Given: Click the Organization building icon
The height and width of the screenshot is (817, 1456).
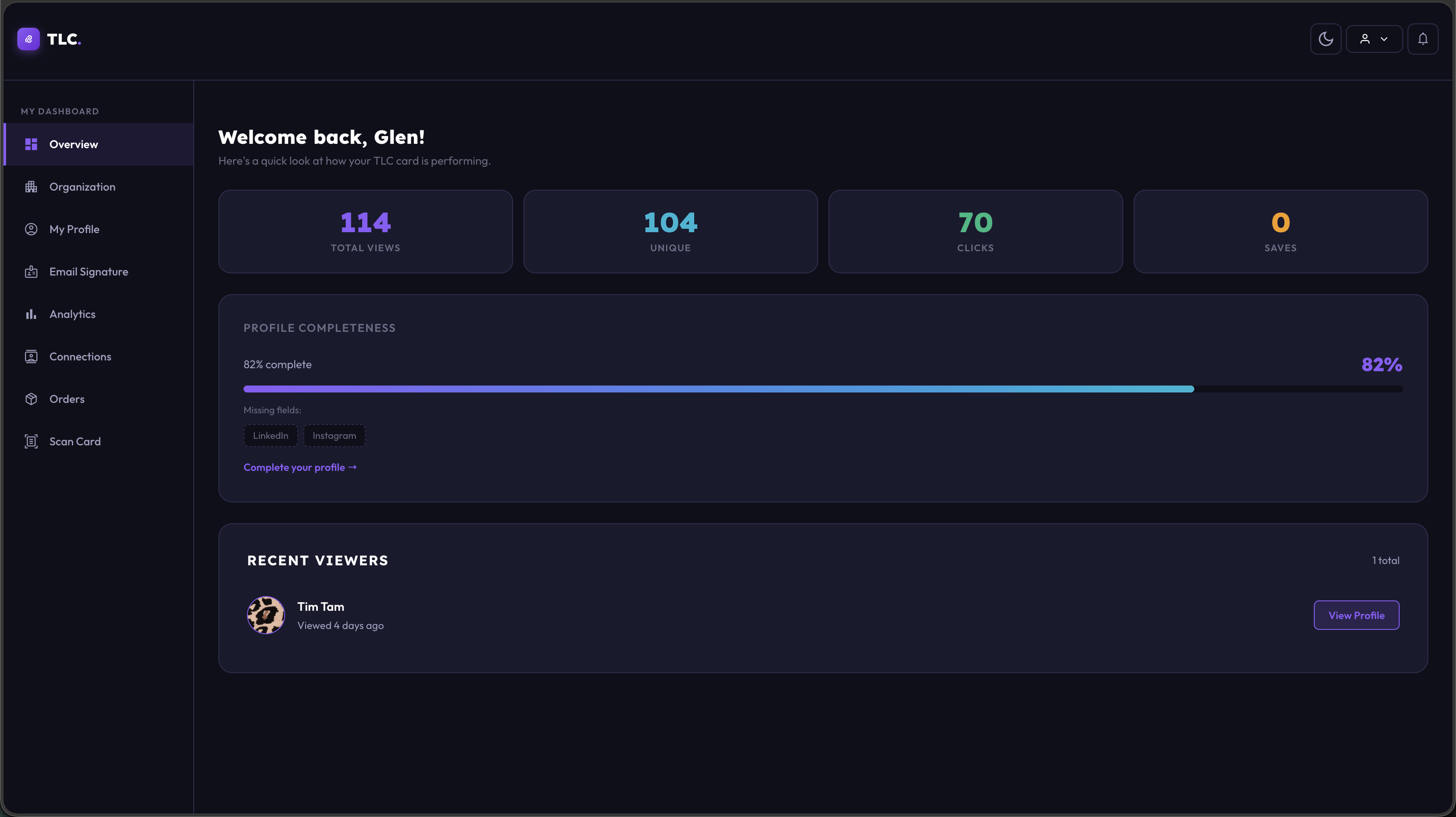Looking at the screenshot, I should click(31, 186).
